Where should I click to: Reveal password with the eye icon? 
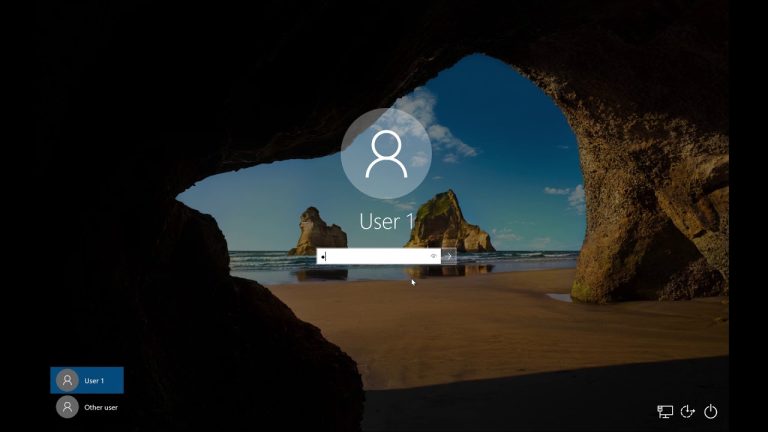[x=433, y=256]
